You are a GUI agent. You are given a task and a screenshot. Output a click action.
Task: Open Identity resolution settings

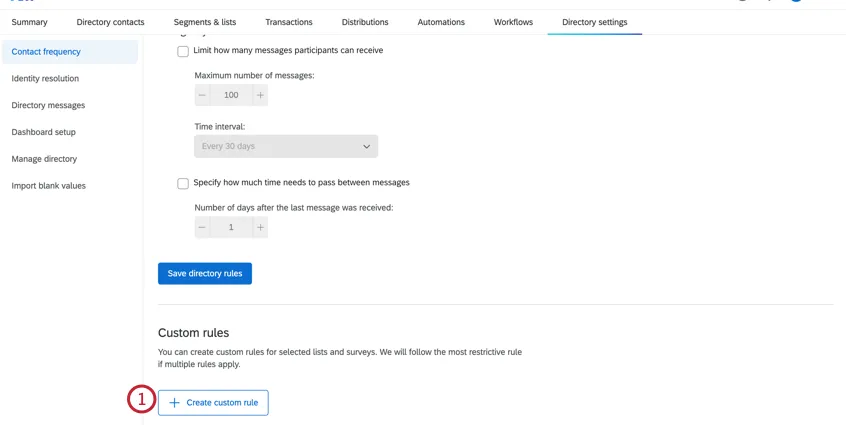pos(45,79)
